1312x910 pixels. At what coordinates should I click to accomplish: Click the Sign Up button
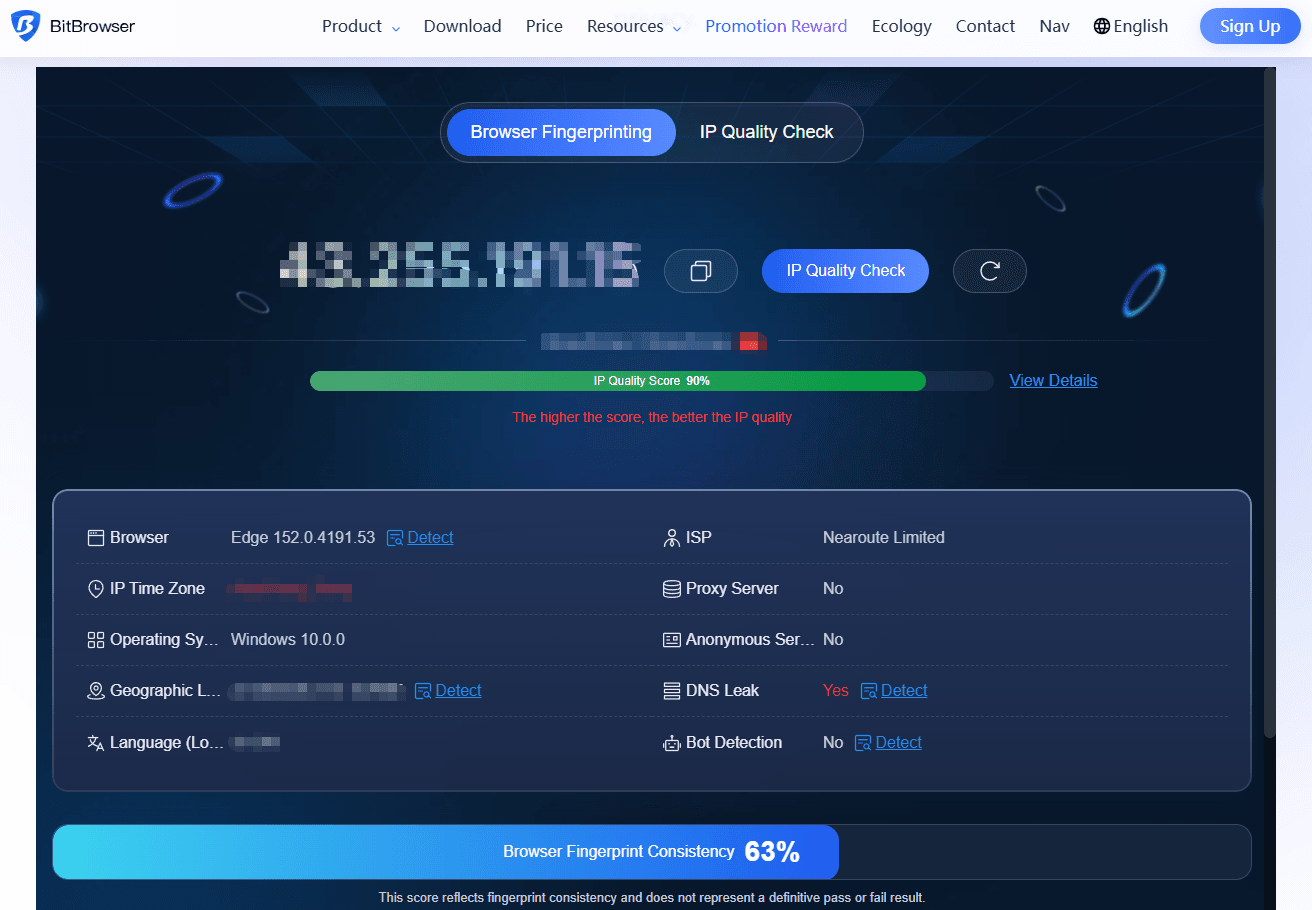1250,26
